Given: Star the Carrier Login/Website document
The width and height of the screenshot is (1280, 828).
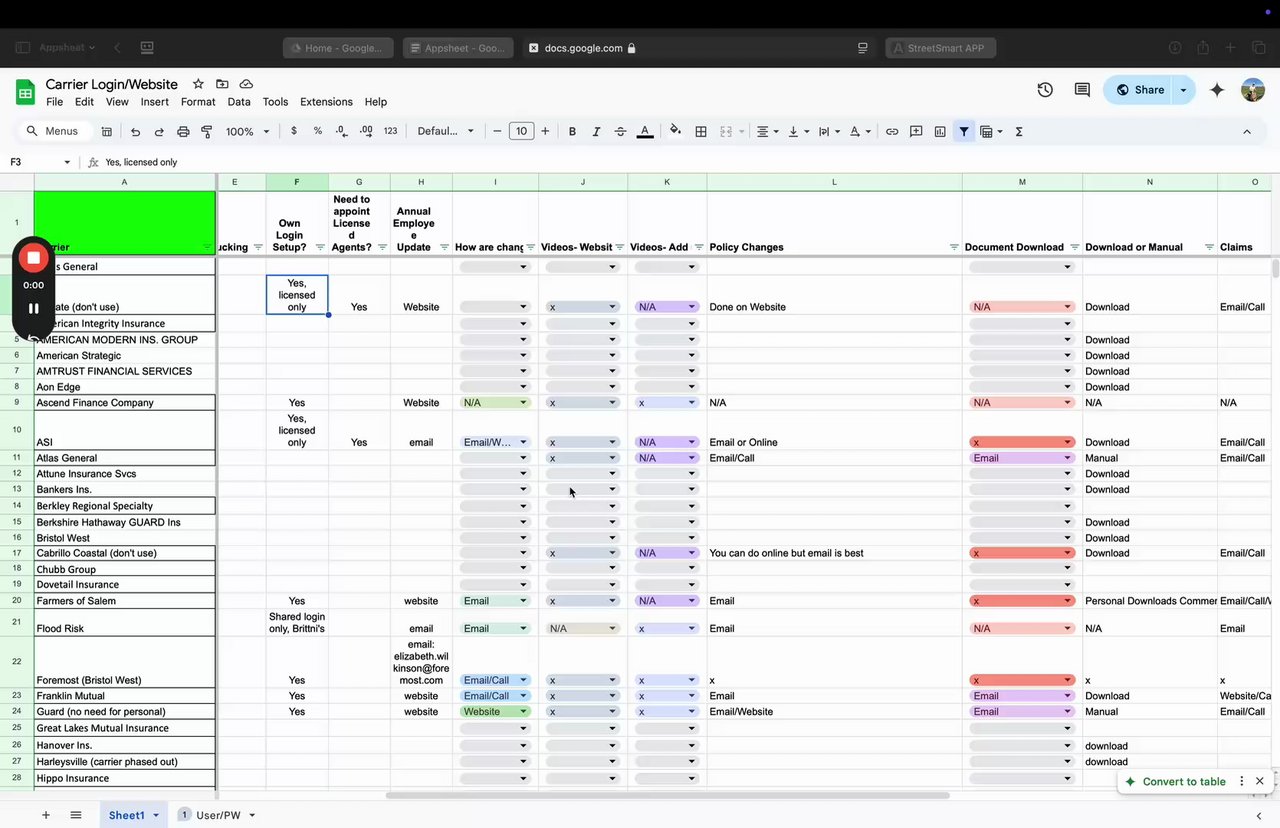Looking at the screenshot, I should (x=198, y=84).
